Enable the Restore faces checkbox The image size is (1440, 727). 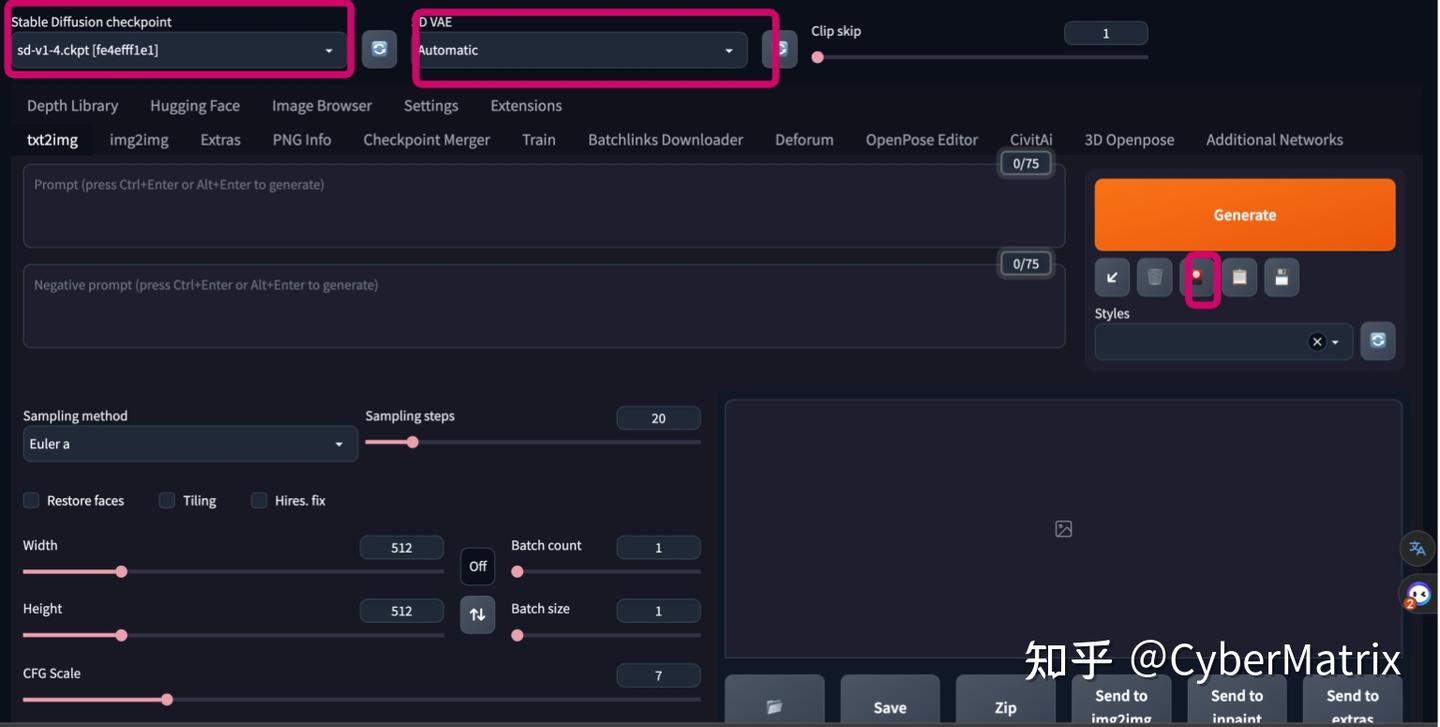point(31,499)
